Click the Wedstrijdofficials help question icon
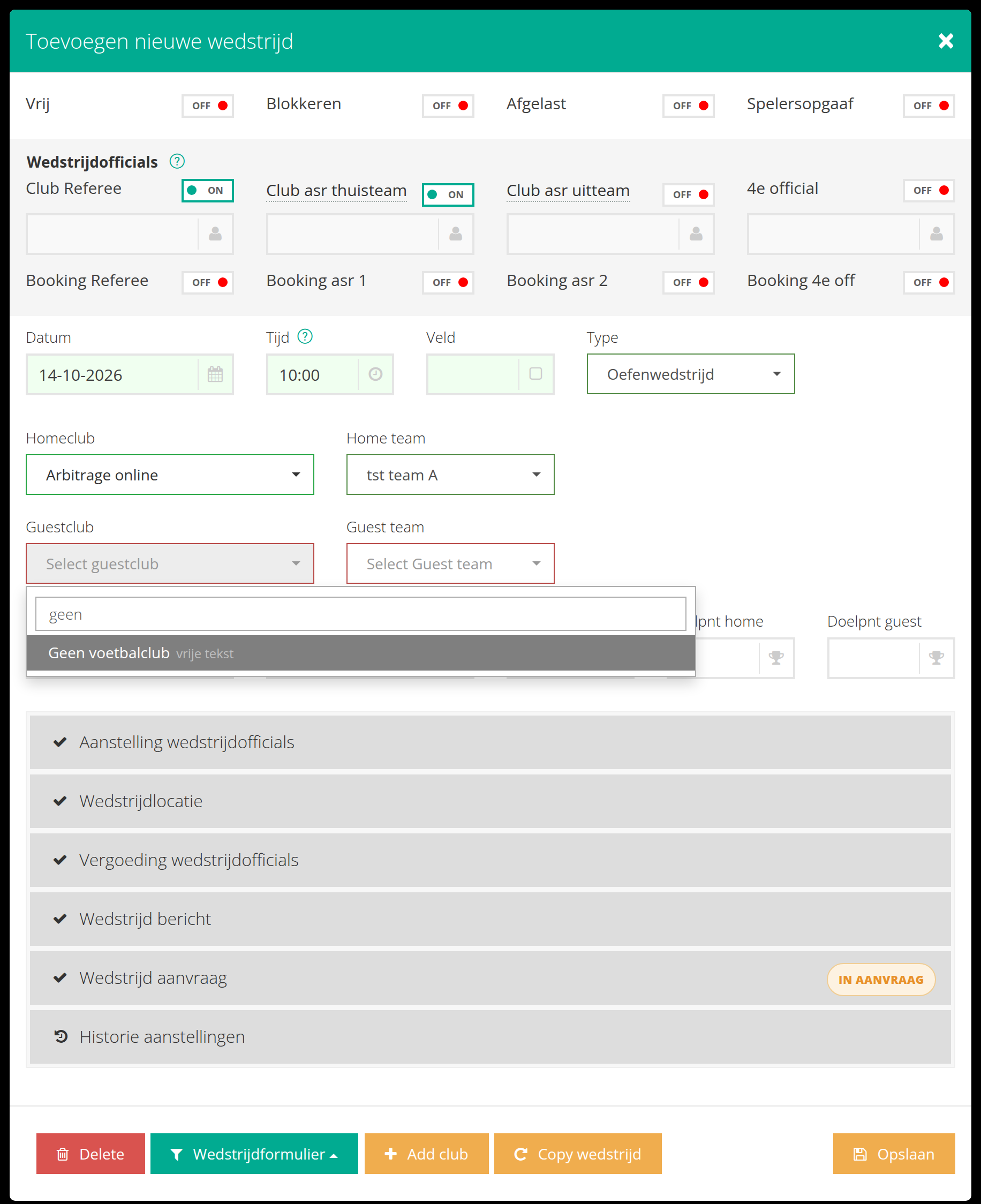Image resolution: width=981 pixels, height=1204 pixels. 177,162
